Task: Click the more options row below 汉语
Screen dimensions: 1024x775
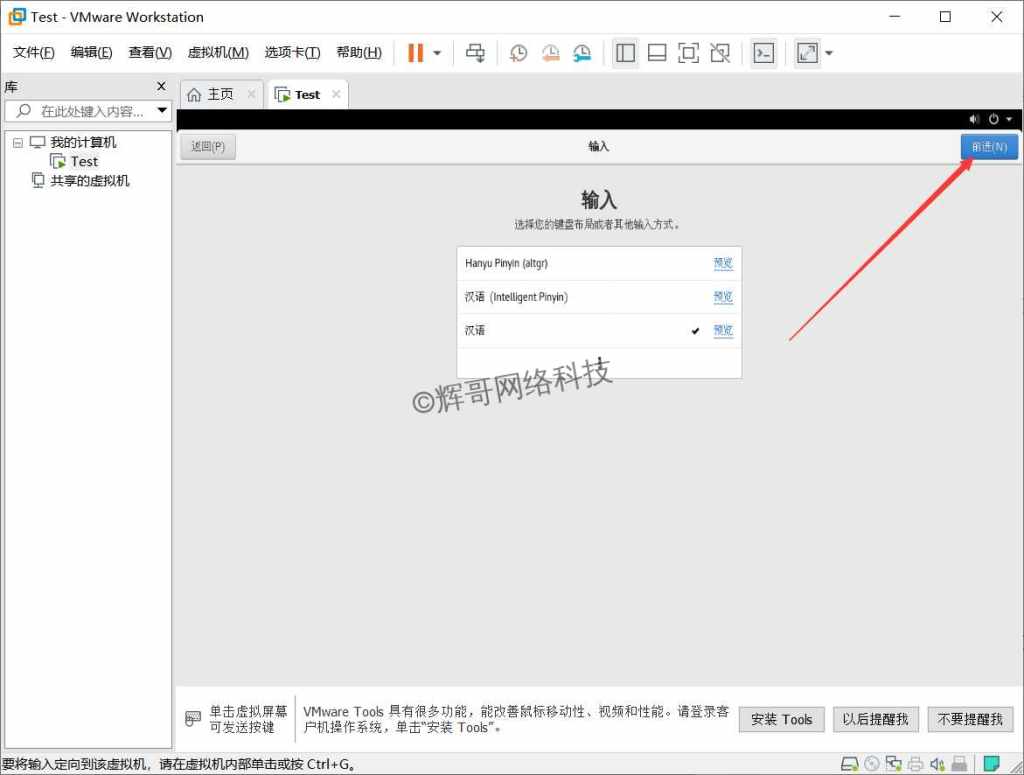Action: pyautogui.click(x=599, y=363)
